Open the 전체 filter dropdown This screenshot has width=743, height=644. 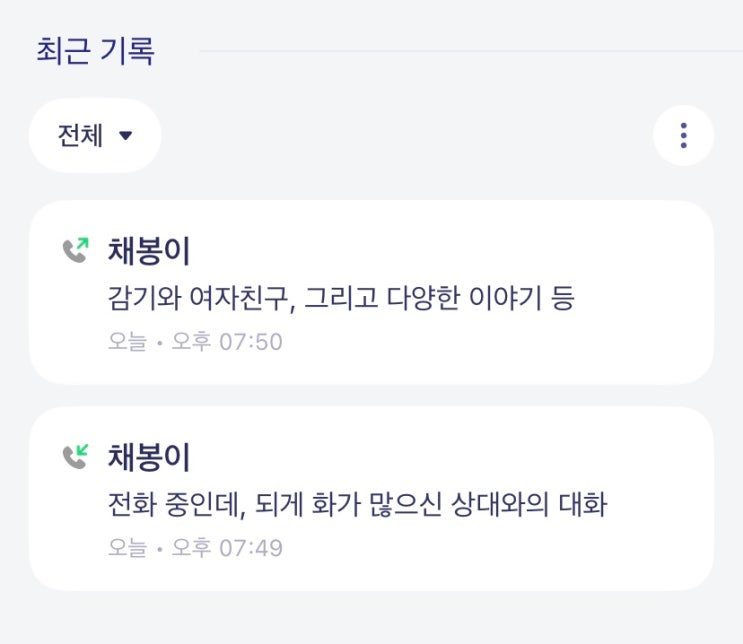95,135
